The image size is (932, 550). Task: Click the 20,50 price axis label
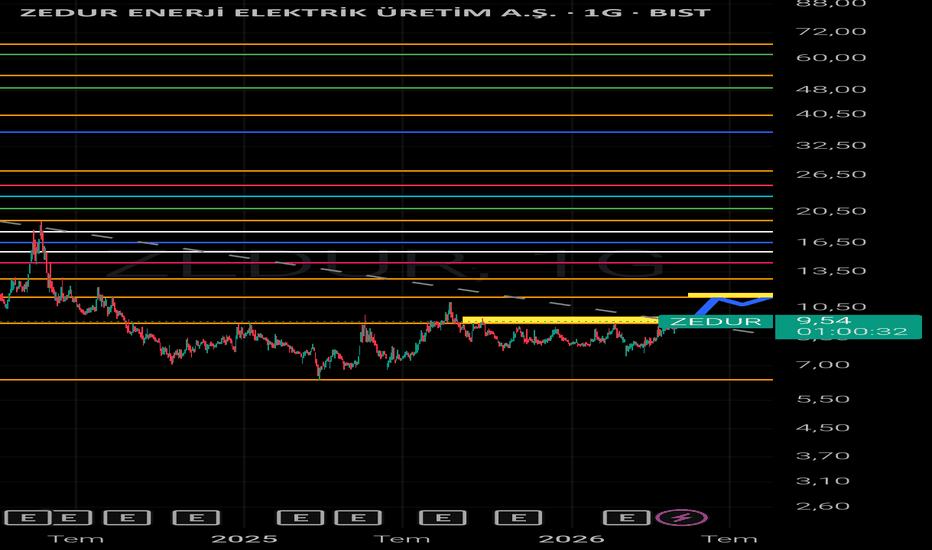click(x=831, y=211)
